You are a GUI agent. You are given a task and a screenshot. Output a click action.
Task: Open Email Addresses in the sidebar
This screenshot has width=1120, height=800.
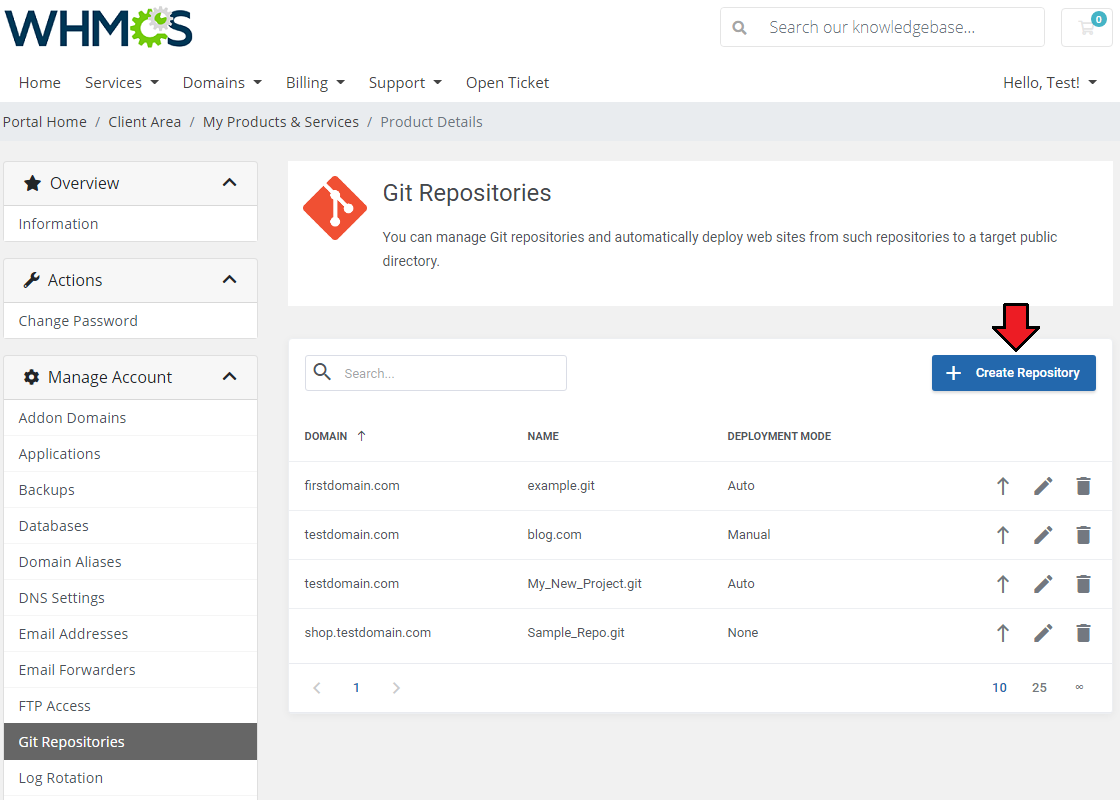pos(130,634)
